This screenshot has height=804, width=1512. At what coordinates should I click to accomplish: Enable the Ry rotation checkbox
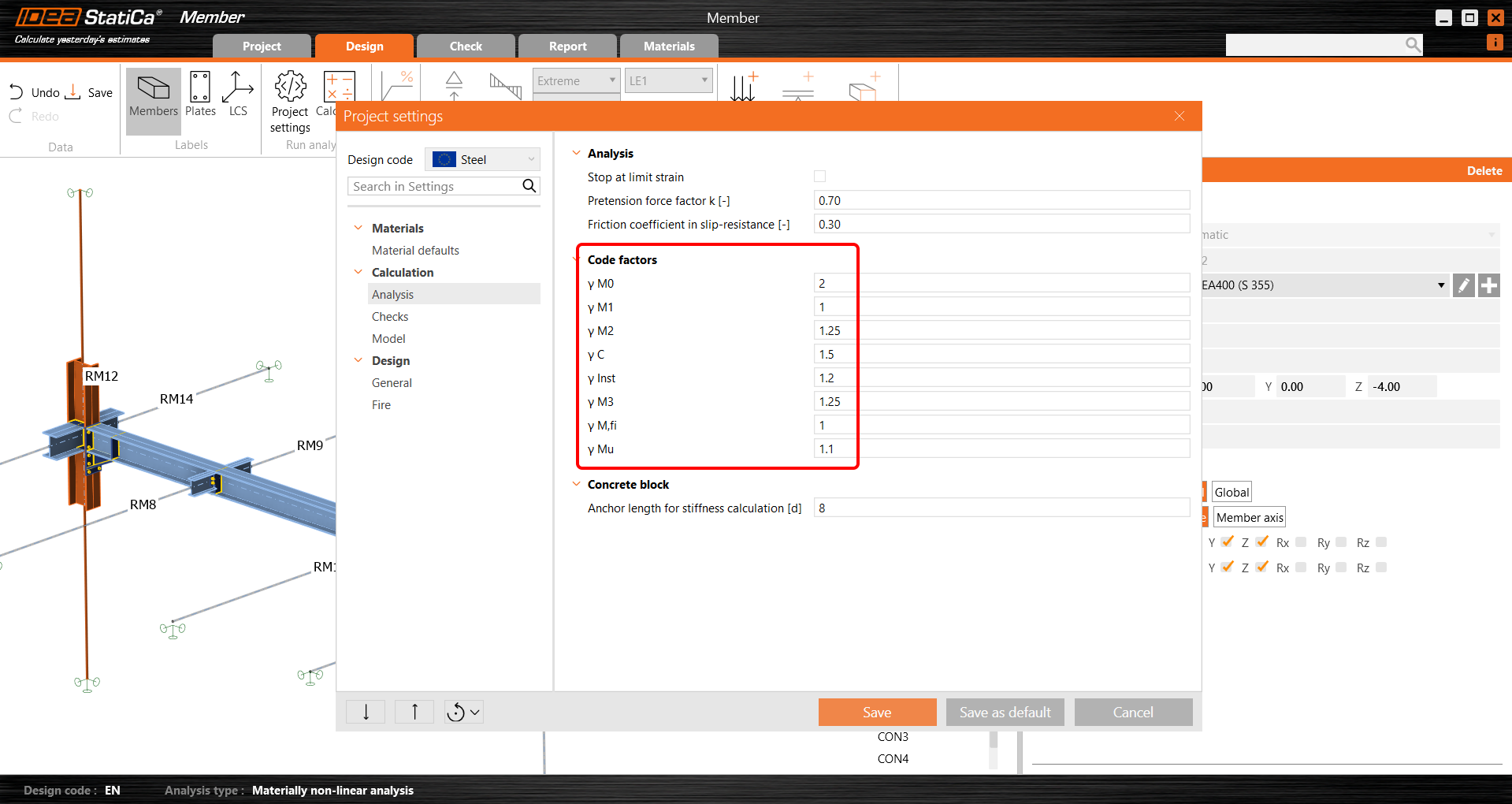(x=1340, y=542)
